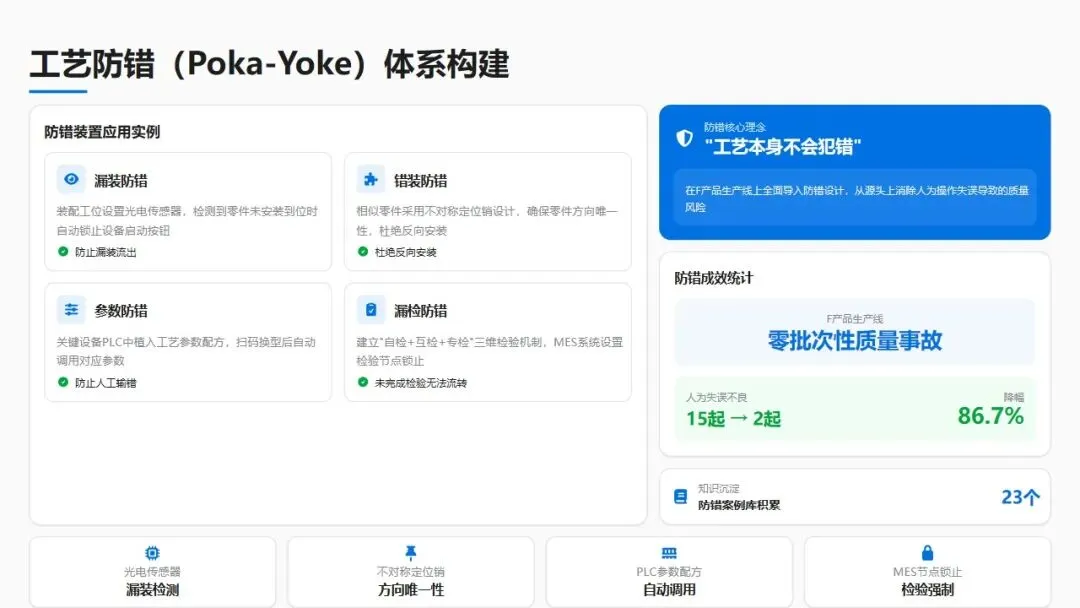Click the slide title 工艺防错（Poka-Yoke）体系构建
The image size is (1080, 608).
(x=269, y=64)
